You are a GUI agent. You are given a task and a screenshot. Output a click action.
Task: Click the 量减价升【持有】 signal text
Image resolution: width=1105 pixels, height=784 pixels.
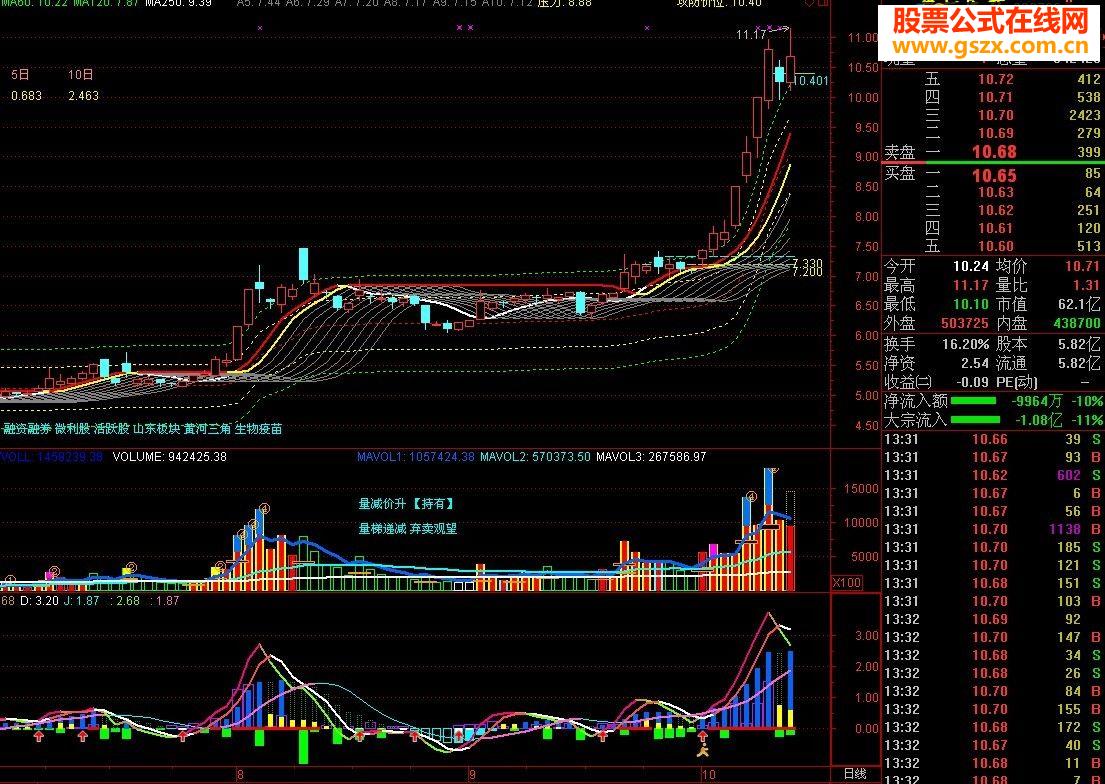(407, 504)
